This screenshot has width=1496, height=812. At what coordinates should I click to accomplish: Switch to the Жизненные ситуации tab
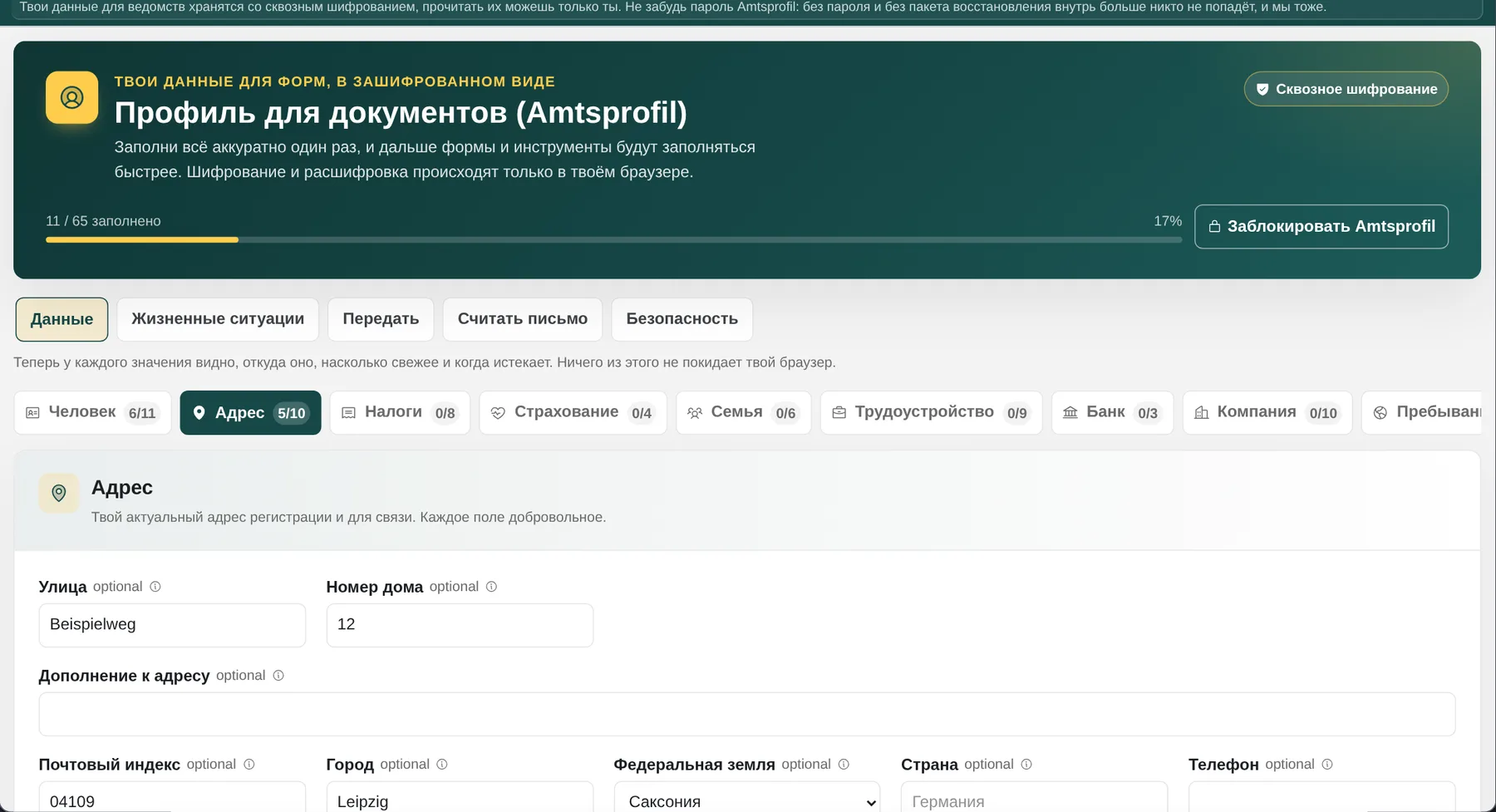(x=218, y=319)
